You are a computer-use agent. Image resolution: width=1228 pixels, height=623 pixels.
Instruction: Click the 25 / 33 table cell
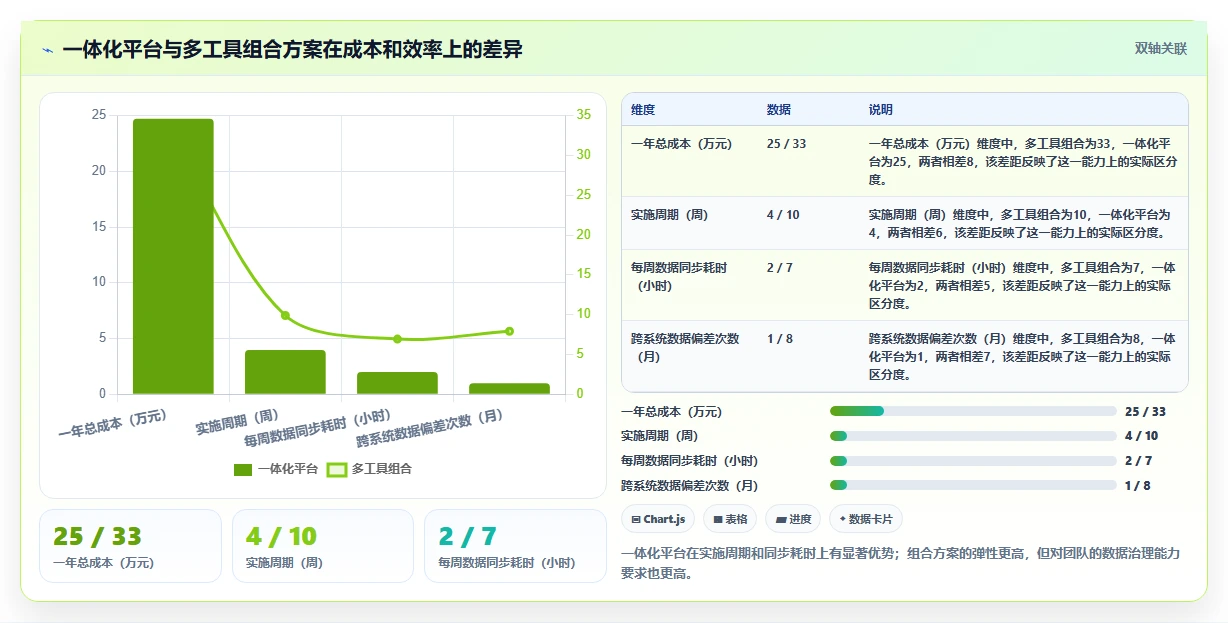pyautogui.click(x=786, y=144)
